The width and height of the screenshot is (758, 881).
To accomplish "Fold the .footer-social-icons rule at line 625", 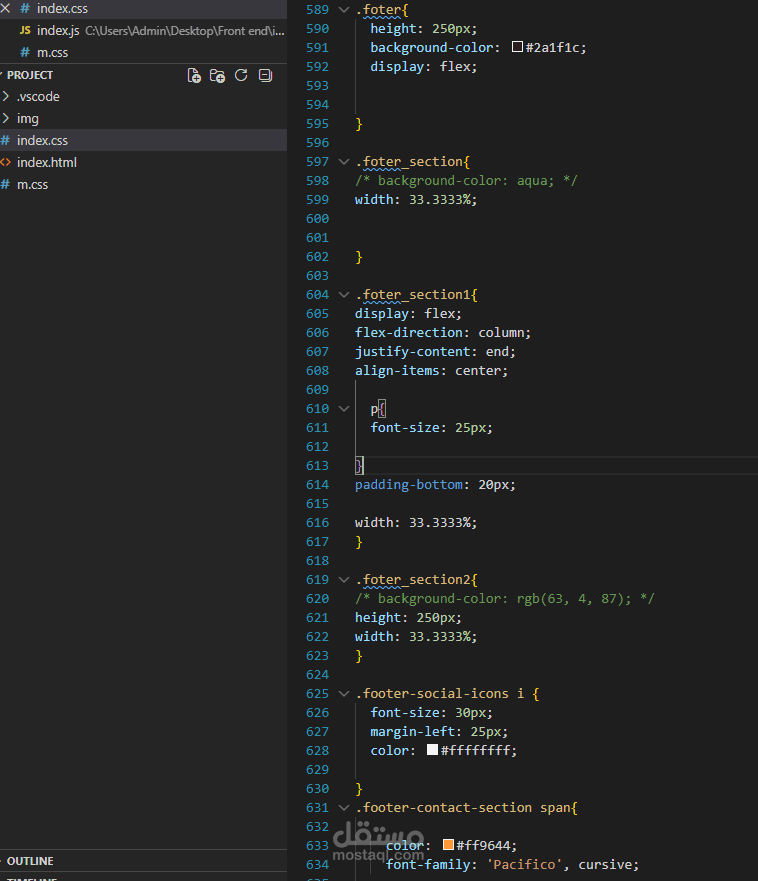I will 344,693.
